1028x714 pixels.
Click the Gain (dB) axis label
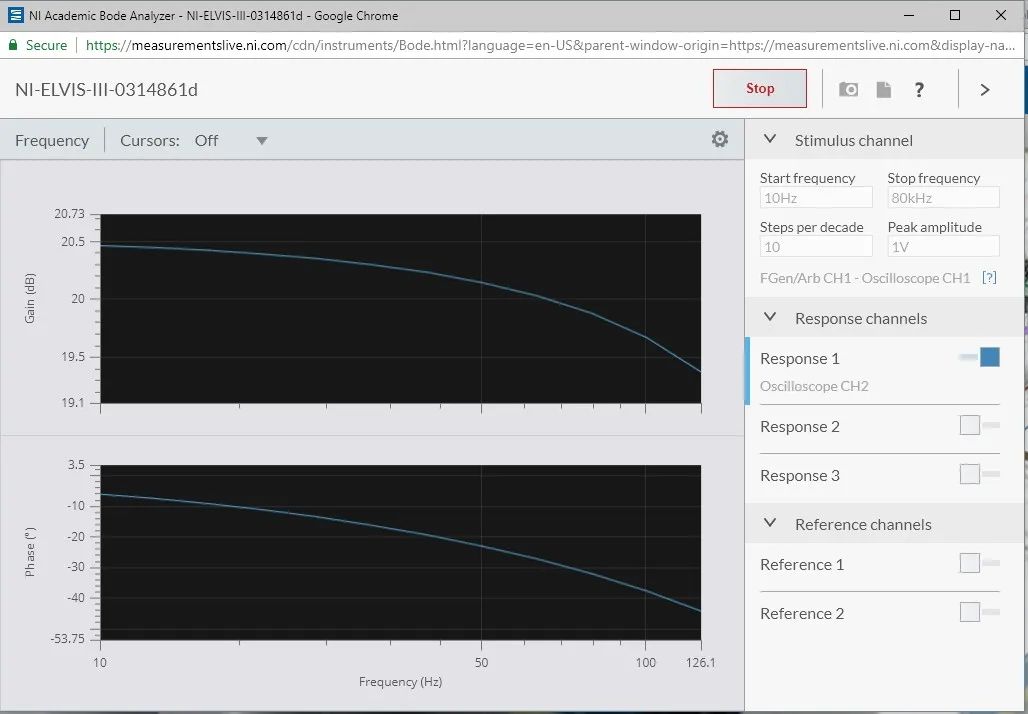30,298
